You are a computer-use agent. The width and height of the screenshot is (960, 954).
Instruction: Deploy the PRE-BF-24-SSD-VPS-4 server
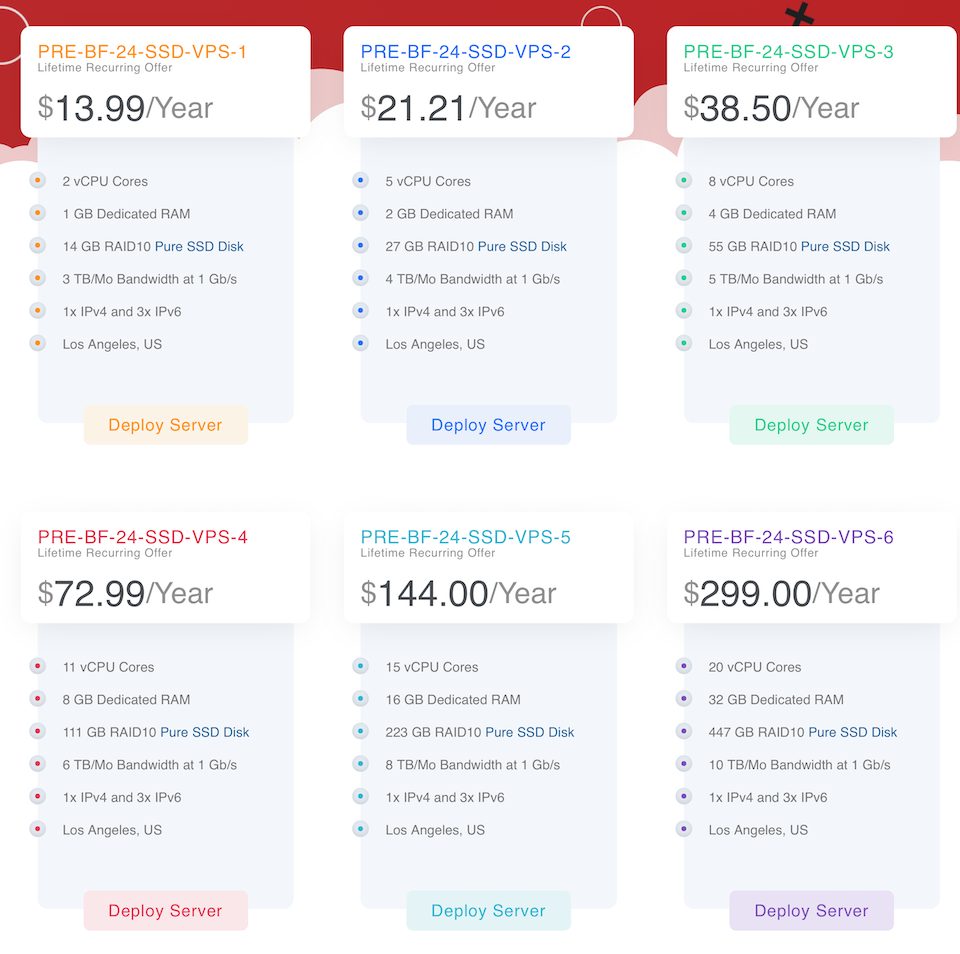tap(165, 911)
